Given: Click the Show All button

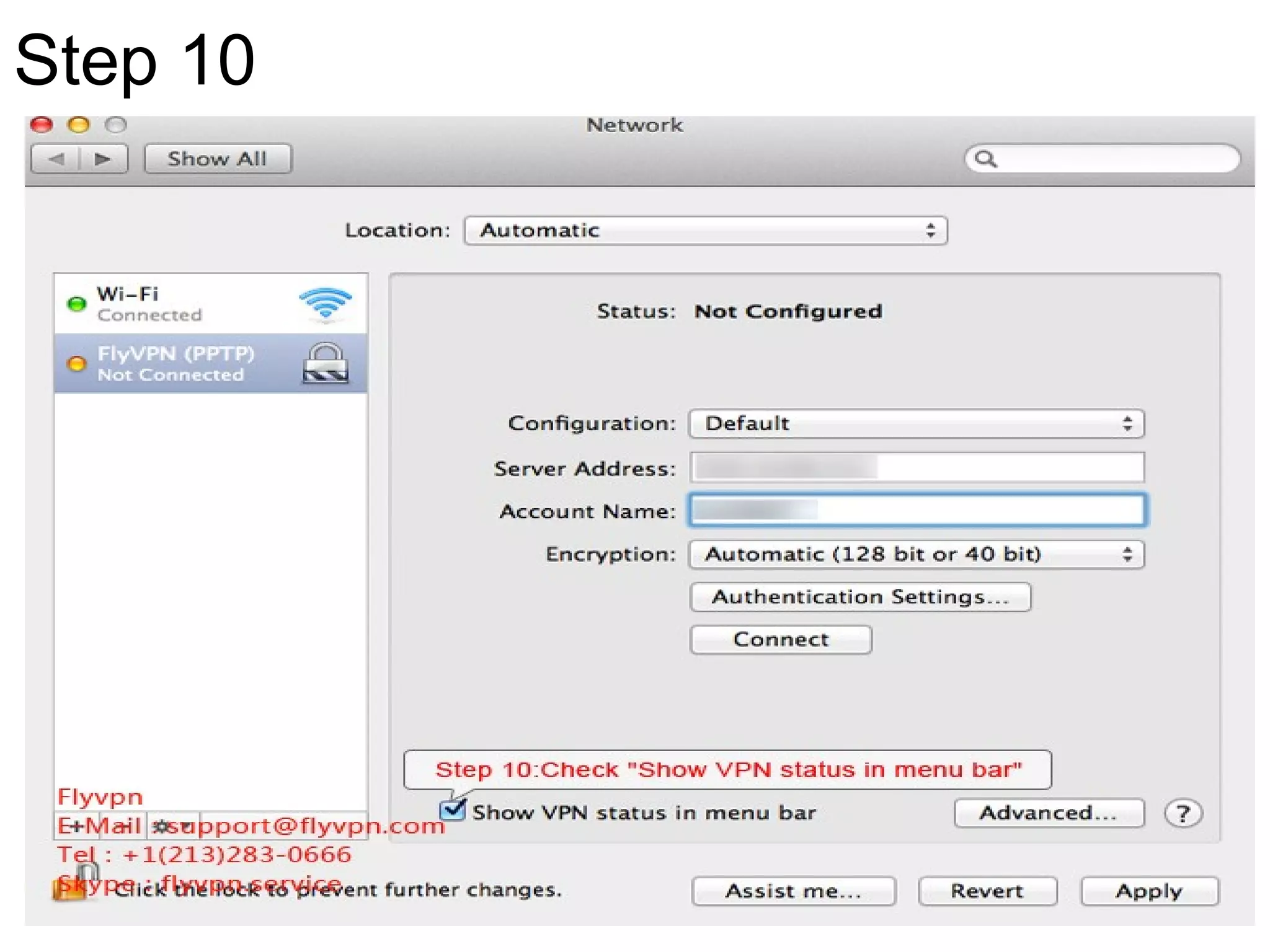Looking at the screenshot, I should pos(218,159).
